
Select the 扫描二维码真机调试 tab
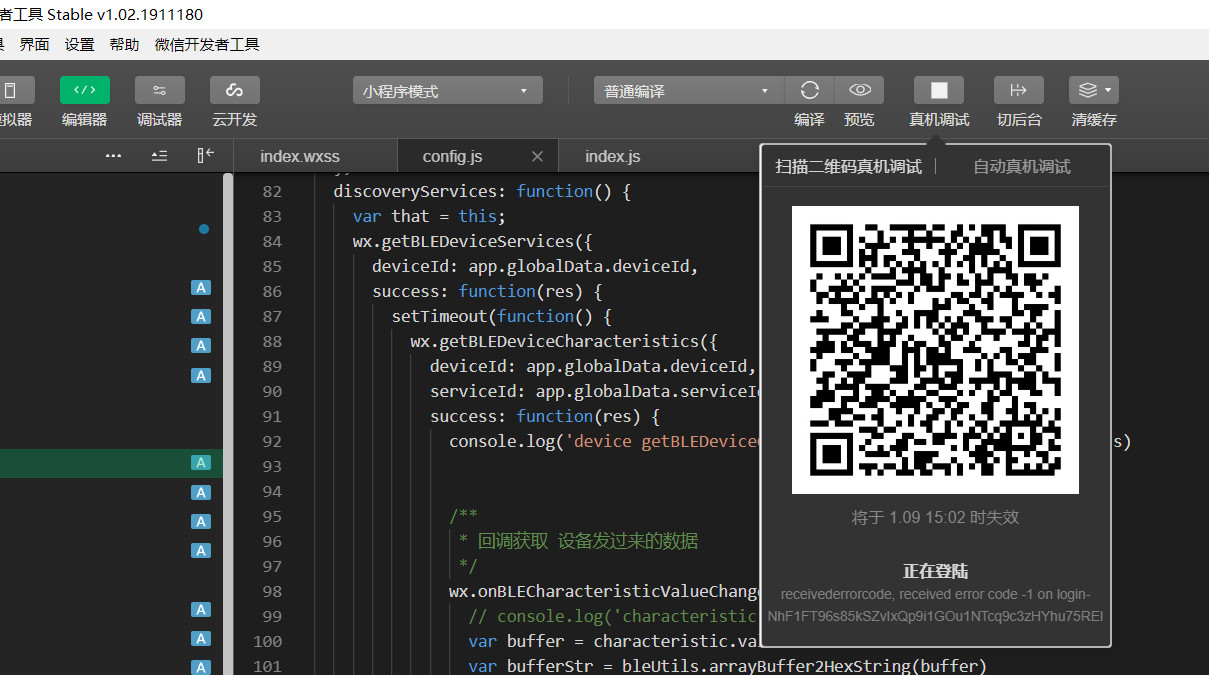point(849,167)
